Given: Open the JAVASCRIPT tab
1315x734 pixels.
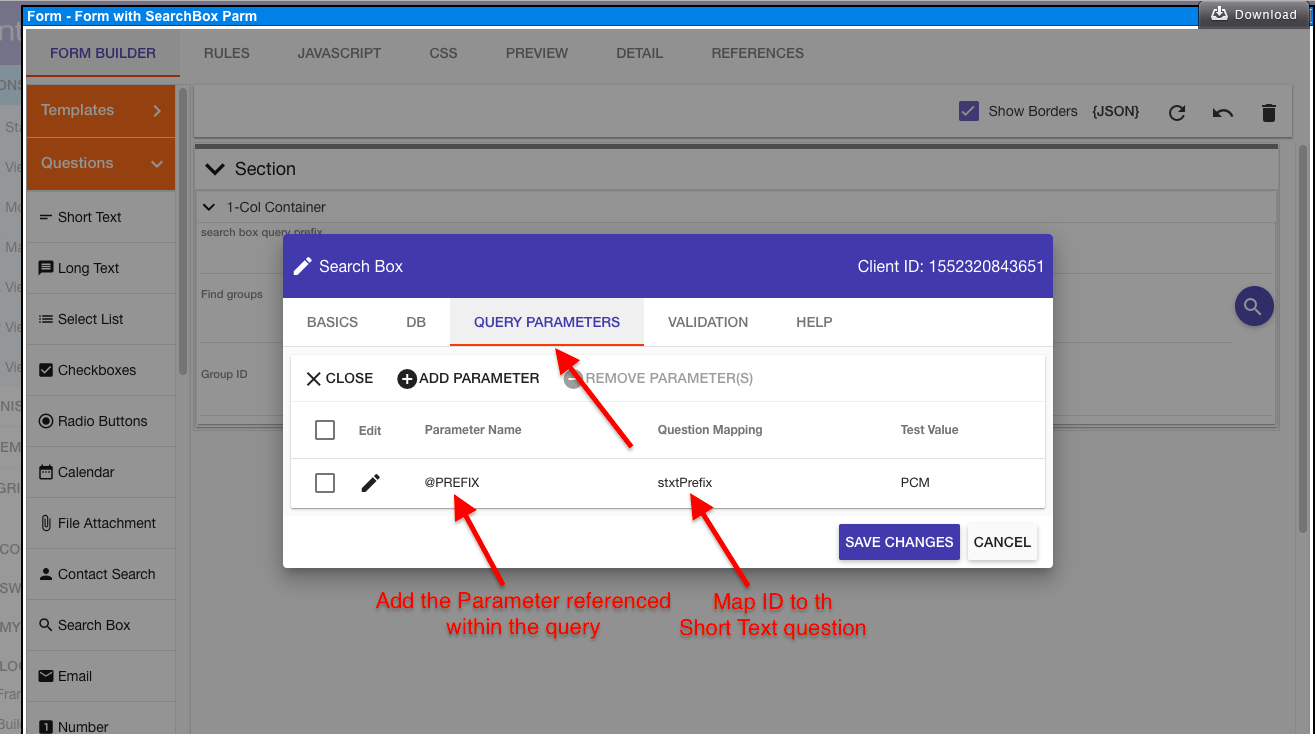Looking at the screenshot, I should pyautogui.click(x=339, y=53).
